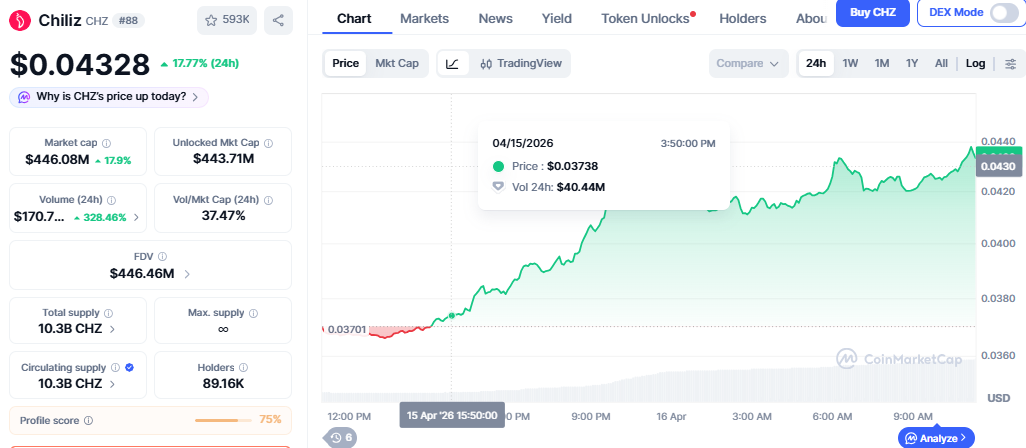The image size is (1026, 448).
Task: Switch to the News tab
Action: click(495, 18)
